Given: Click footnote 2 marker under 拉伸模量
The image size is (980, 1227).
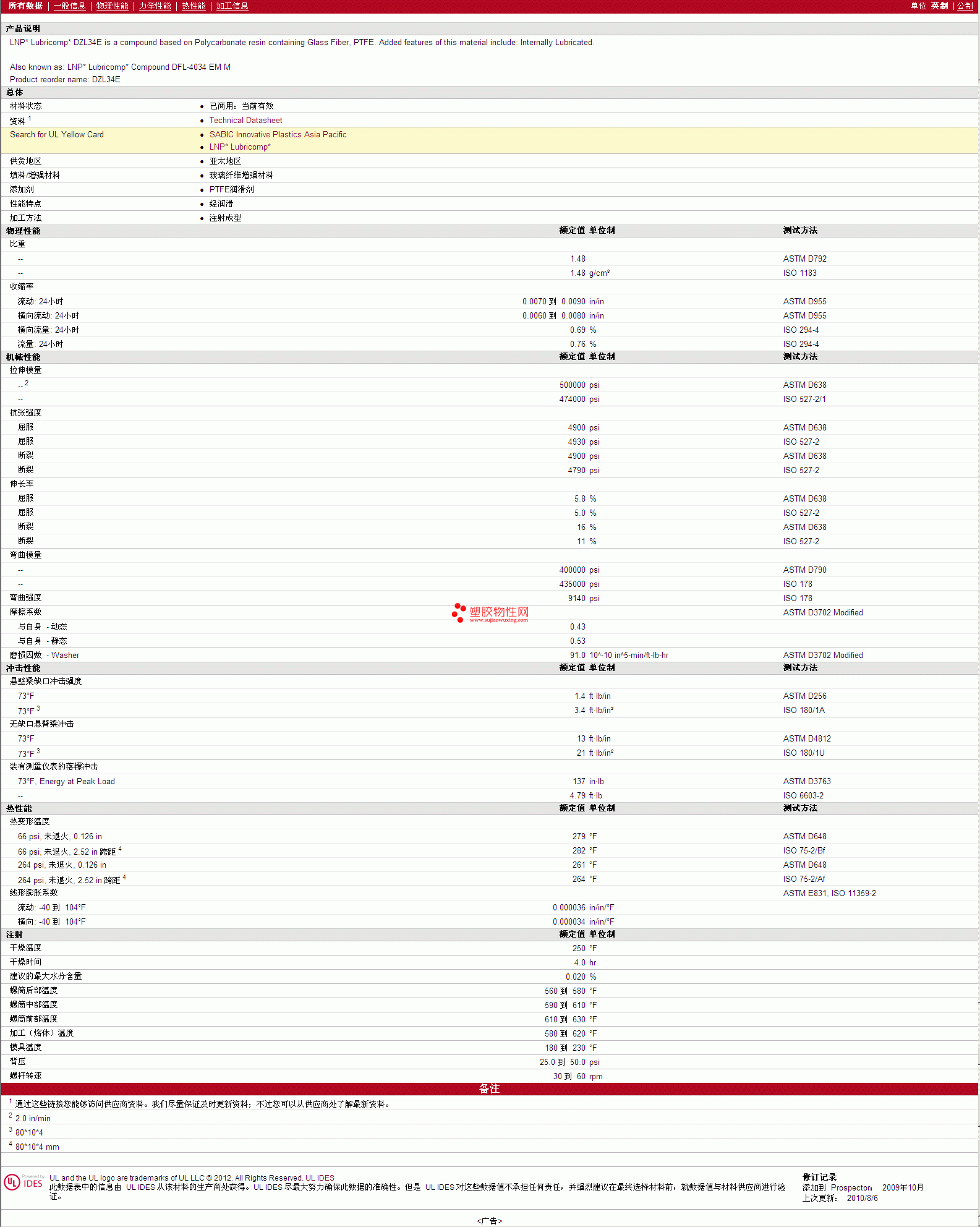Looking at the screenshot, I should 27,383.
